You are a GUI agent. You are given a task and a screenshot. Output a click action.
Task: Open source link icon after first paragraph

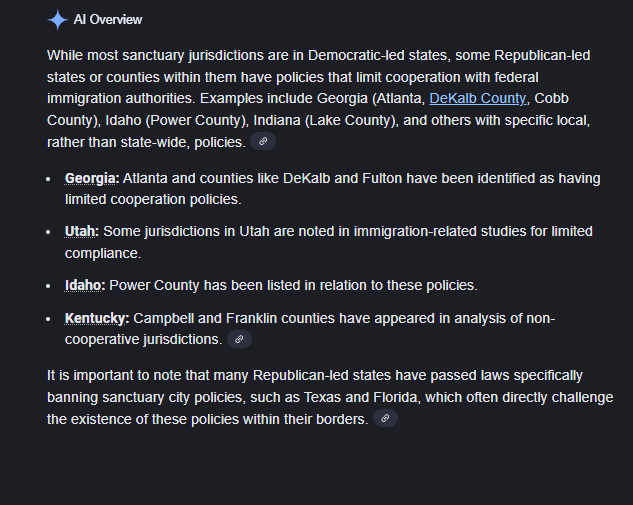click(x=263, y=142)
